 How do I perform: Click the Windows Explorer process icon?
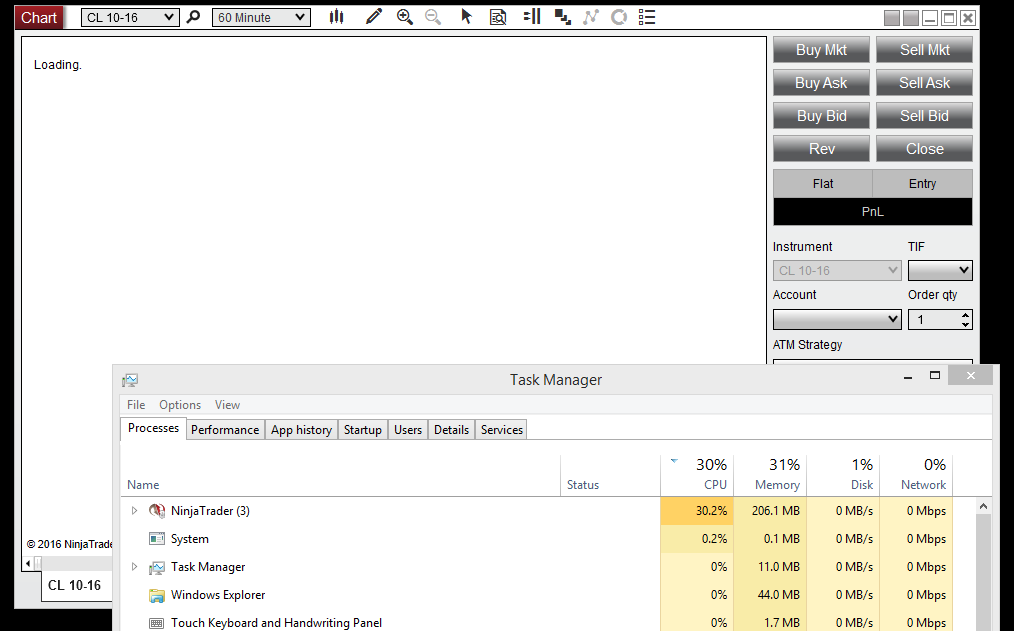coord(156,595)
